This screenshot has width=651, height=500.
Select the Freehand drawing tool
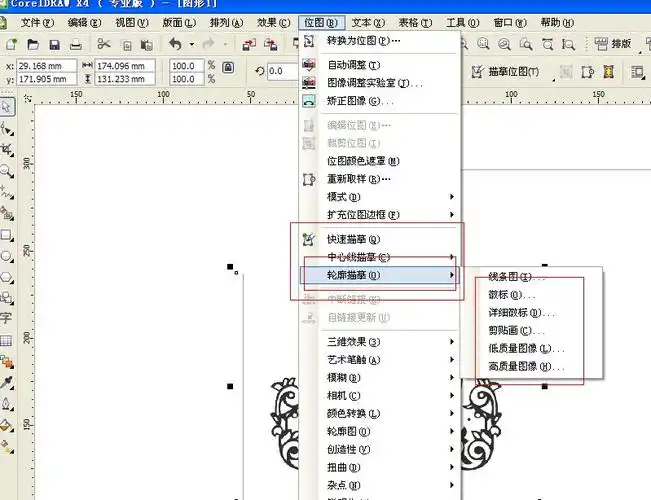[x=7, y=192]
